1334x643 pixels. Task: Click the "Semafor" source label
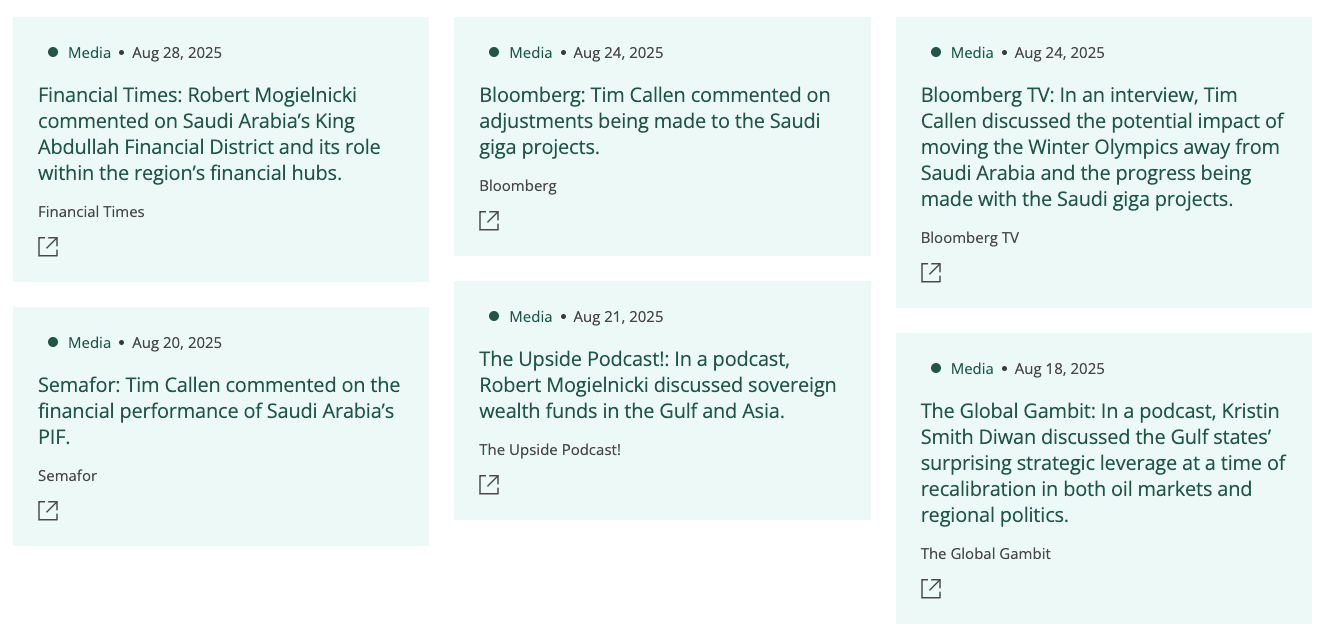[67, 476]
